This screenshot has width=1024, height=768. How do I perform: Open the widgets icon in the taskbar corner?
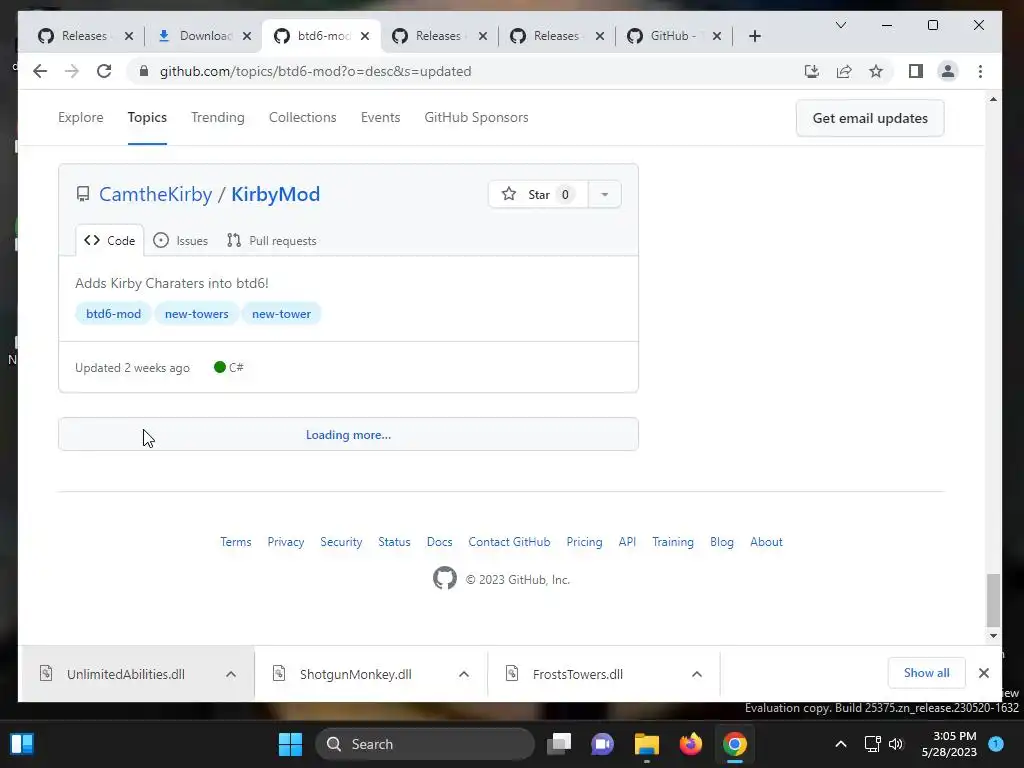22,744
